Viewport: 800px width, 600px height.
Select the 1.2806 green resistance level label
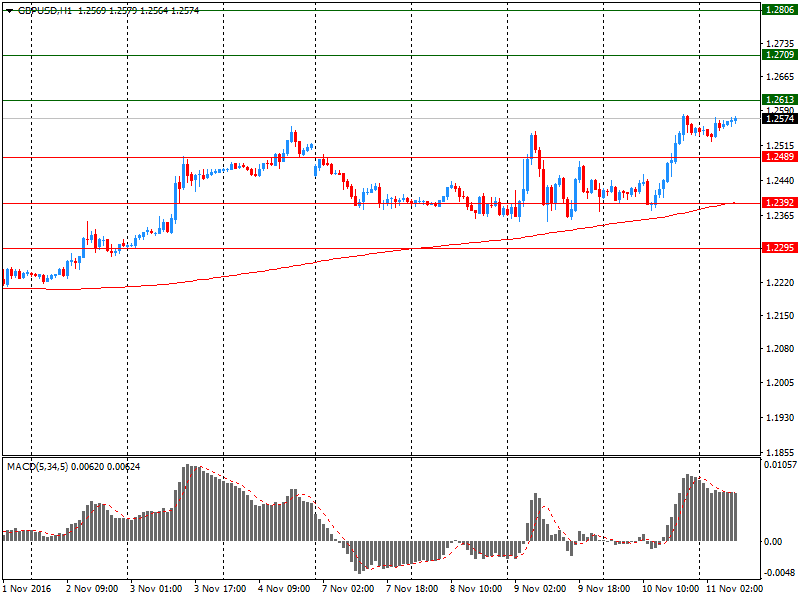779,10
